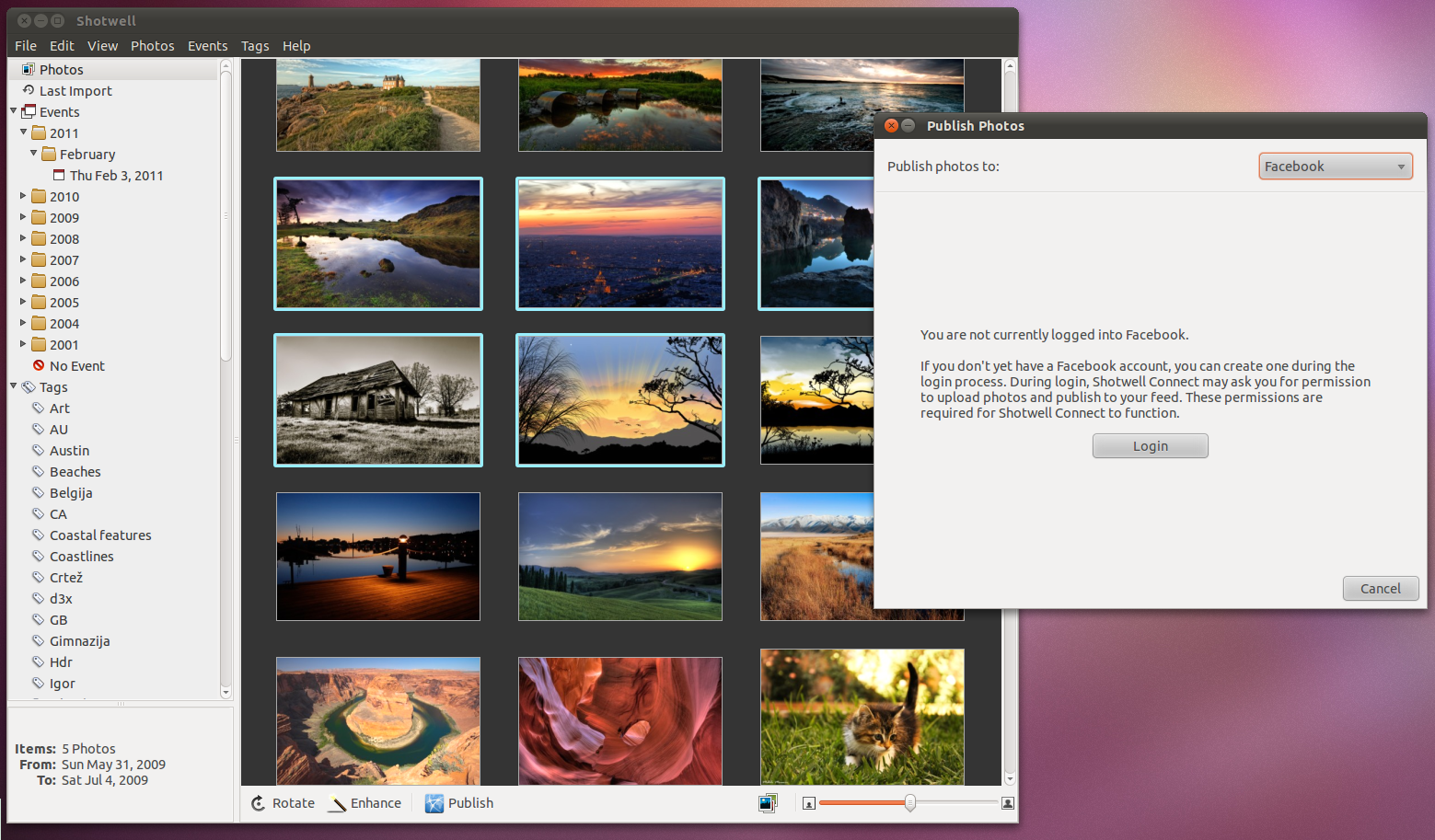Open the Facebook publishing service dropdown
The image size is (1435, 840).
click(1336, 167)
